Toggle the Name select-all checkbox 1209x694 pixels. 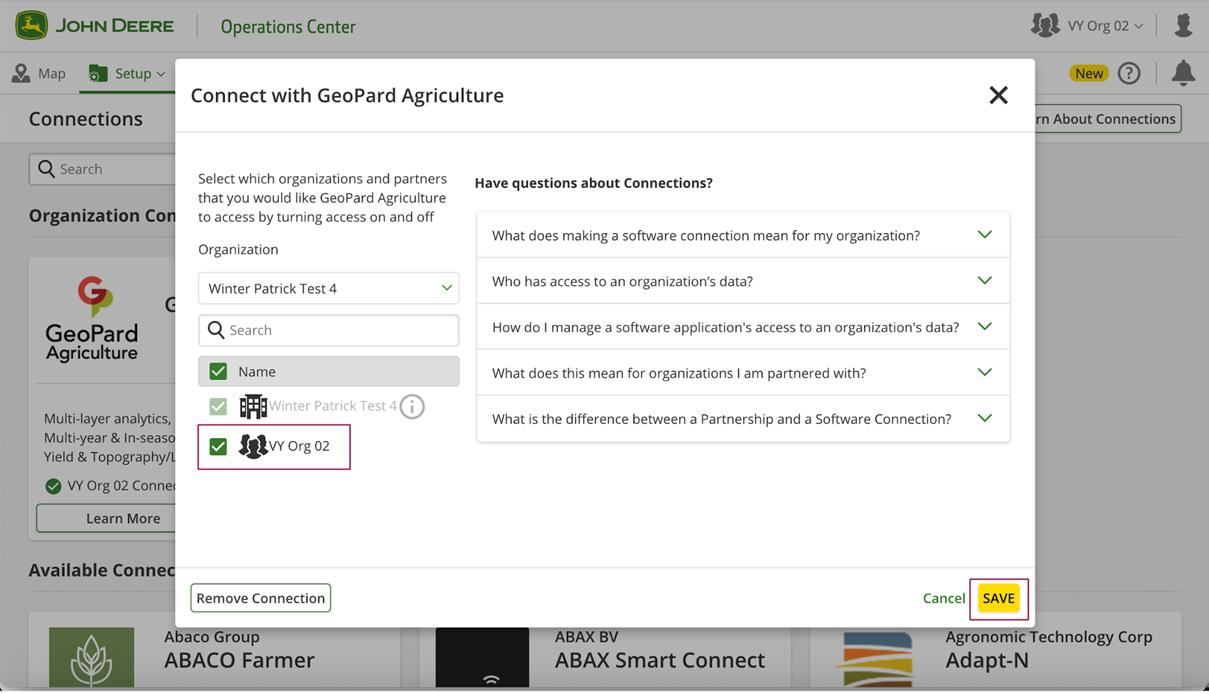click(x=218, y=372)
